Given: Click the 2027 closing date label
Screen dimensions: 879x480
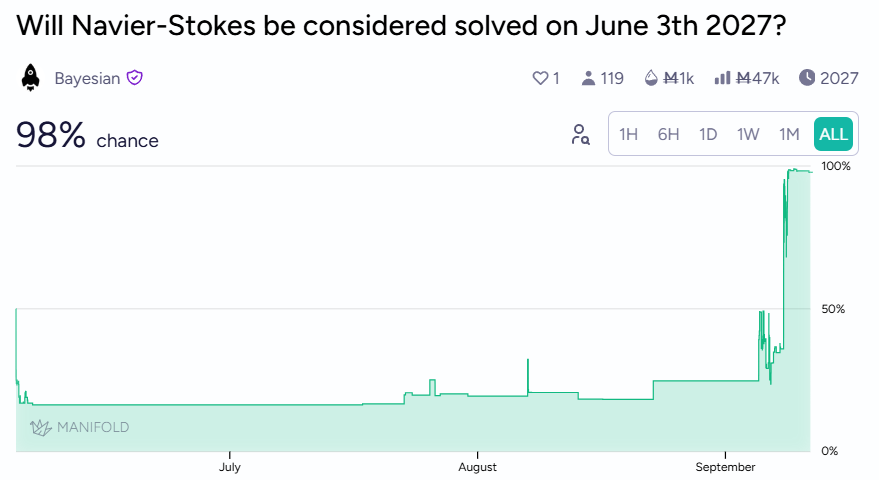Looking at the screenshot, I should [x=839, y=78].
